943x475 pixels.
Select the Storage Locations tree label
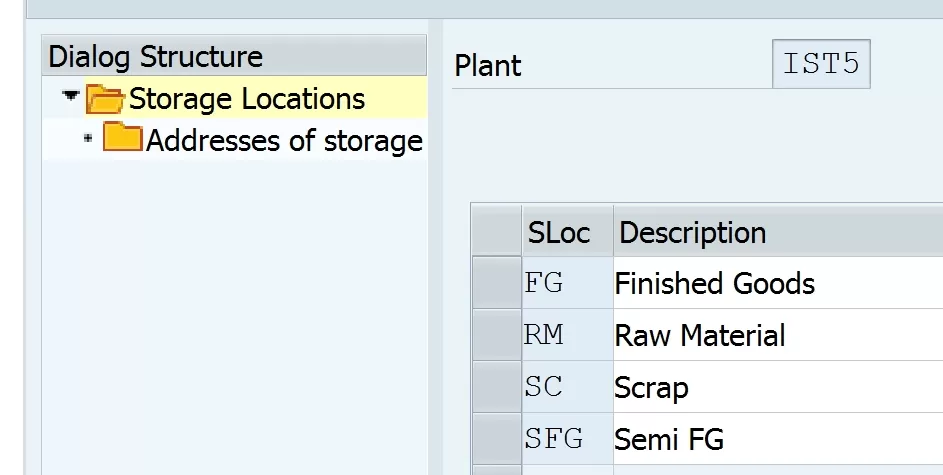(x=247, y=99)
